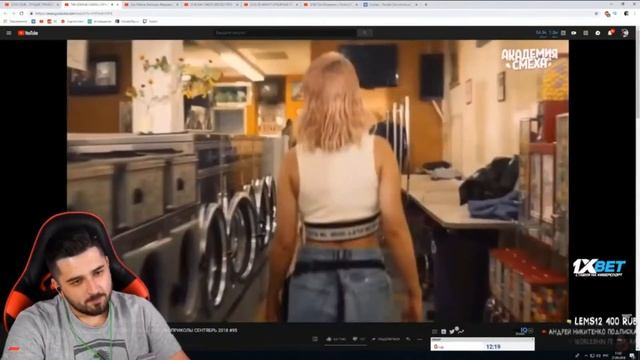Viewport: 640px width, 360px height.
Task: Click the browser back arrow
Action: [x=6, y=13]
